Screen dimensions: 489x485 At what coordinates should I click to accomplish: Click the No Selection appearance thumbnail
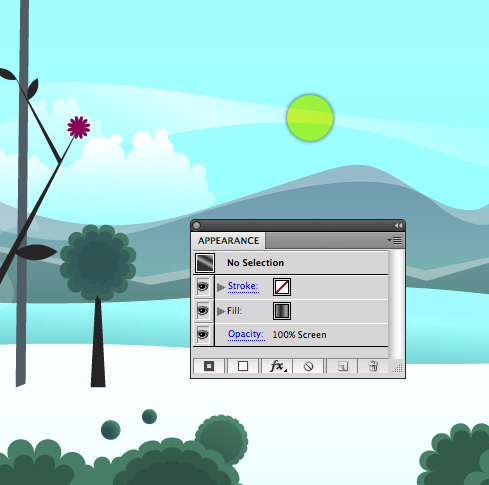pos(205,263)
